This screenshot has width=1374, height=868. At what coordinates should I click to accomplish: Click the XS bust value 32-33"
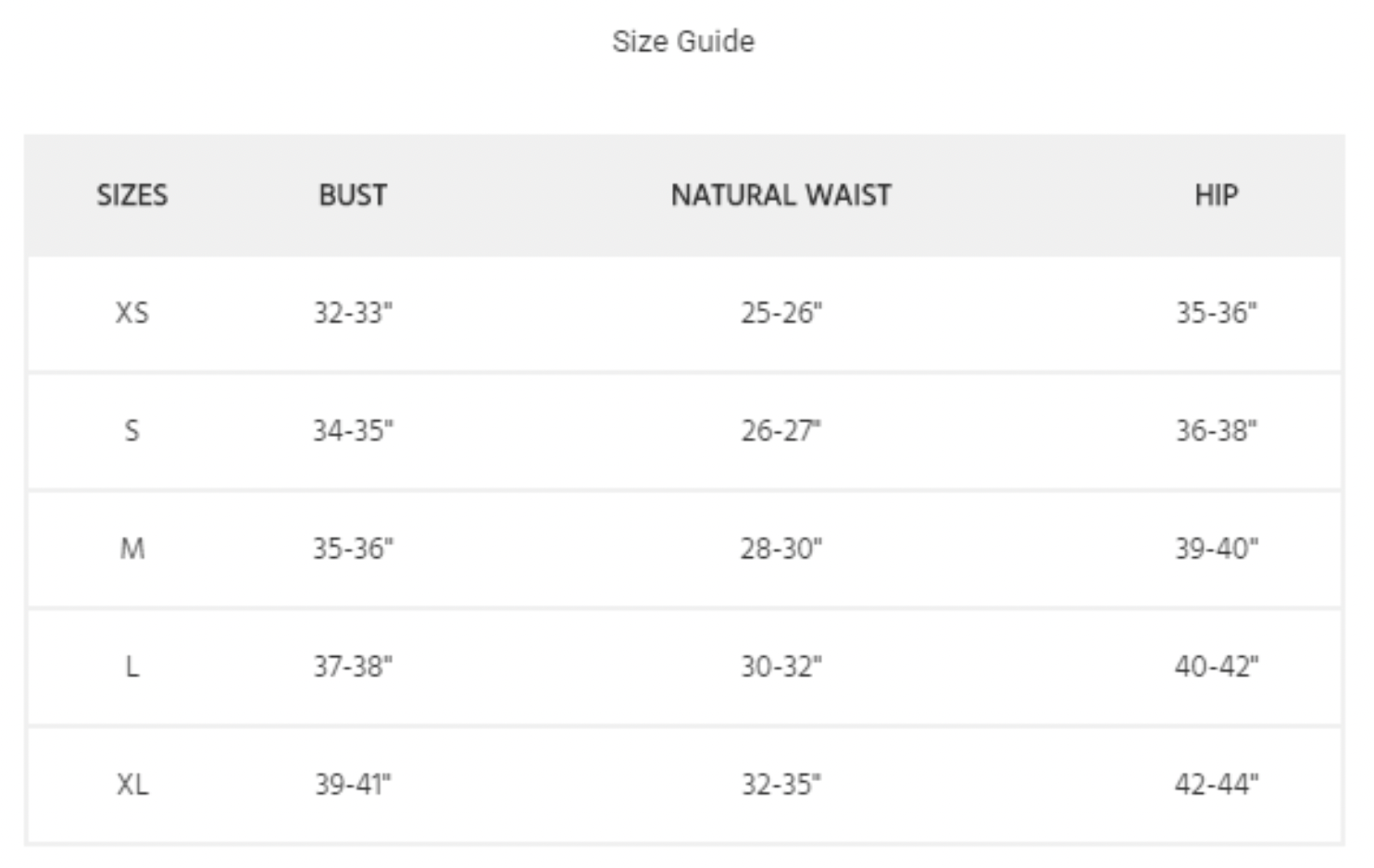(x=353, y=313)
